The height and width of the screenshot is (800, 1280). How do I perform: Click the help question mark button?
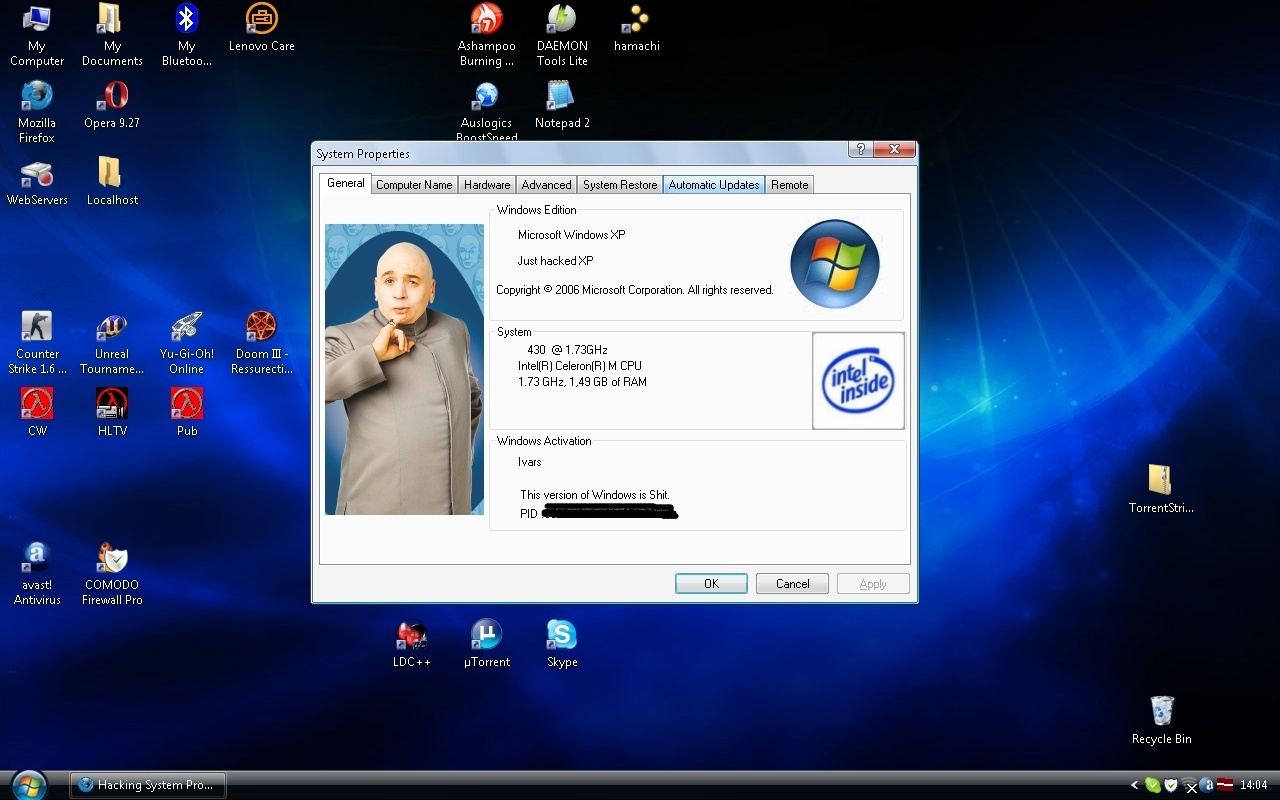pyautogui.click(x=860, y=149)
